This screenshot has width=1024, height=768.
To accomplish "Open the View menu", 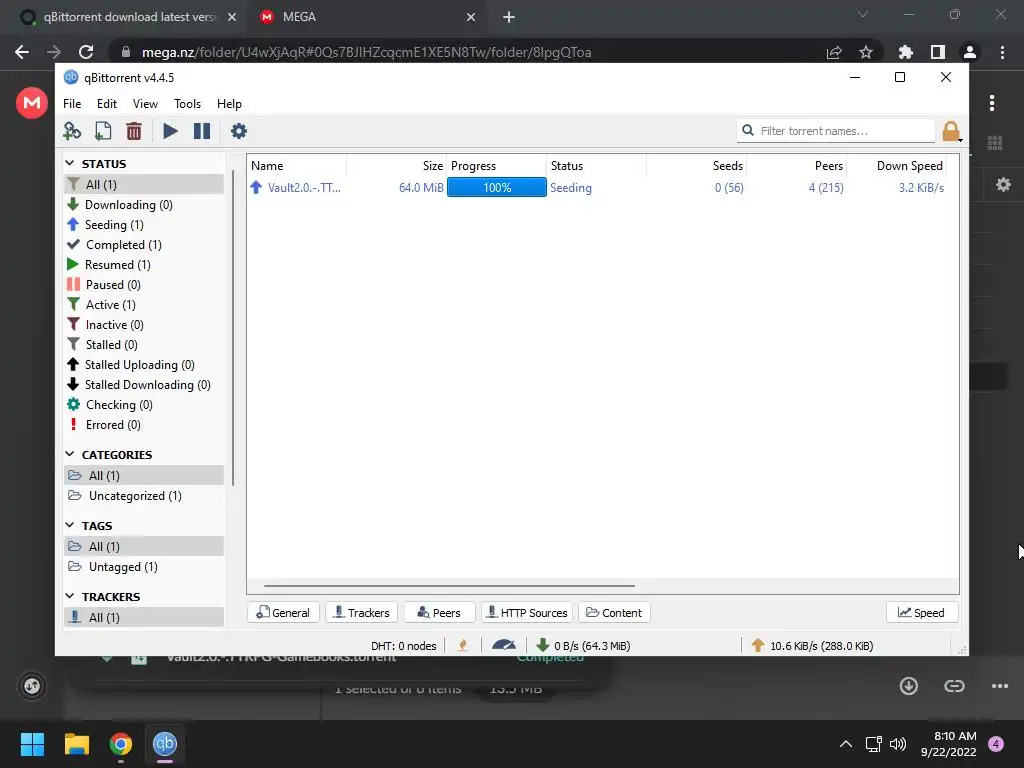I will pyautogui.click(x=145, y=104).
